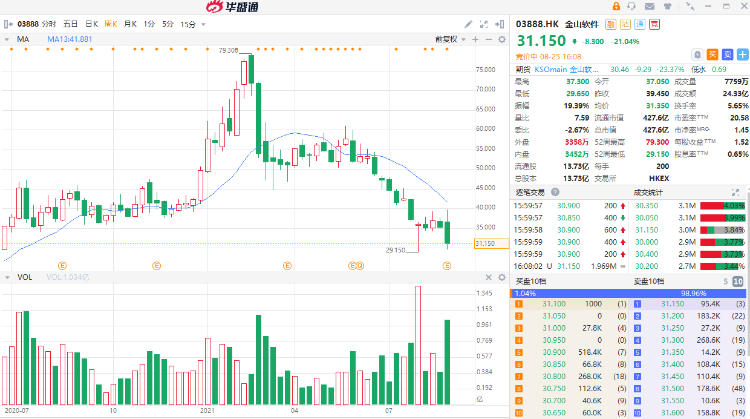Open the 前复权 adjustment dropdown

point(450,39)
